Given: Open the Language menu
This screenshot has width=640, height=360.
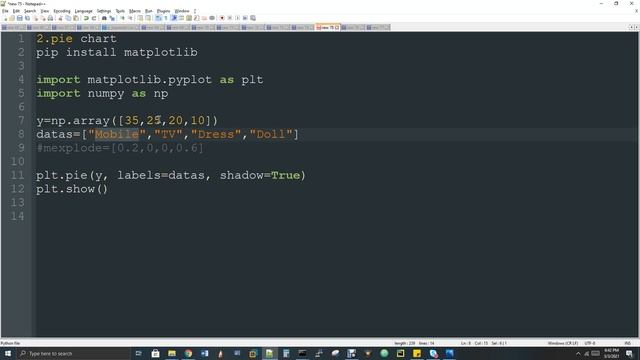Looking at the screenshot, I should pyautogui.click(x=84, y=11).
